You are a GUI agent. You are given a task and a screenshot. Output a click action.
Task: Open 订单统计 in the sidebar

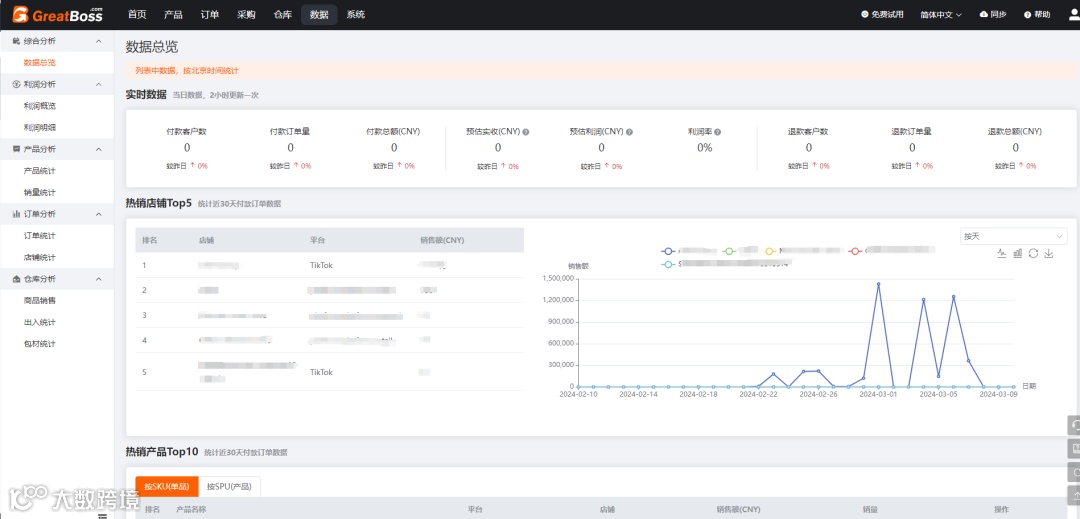point(39,235)
